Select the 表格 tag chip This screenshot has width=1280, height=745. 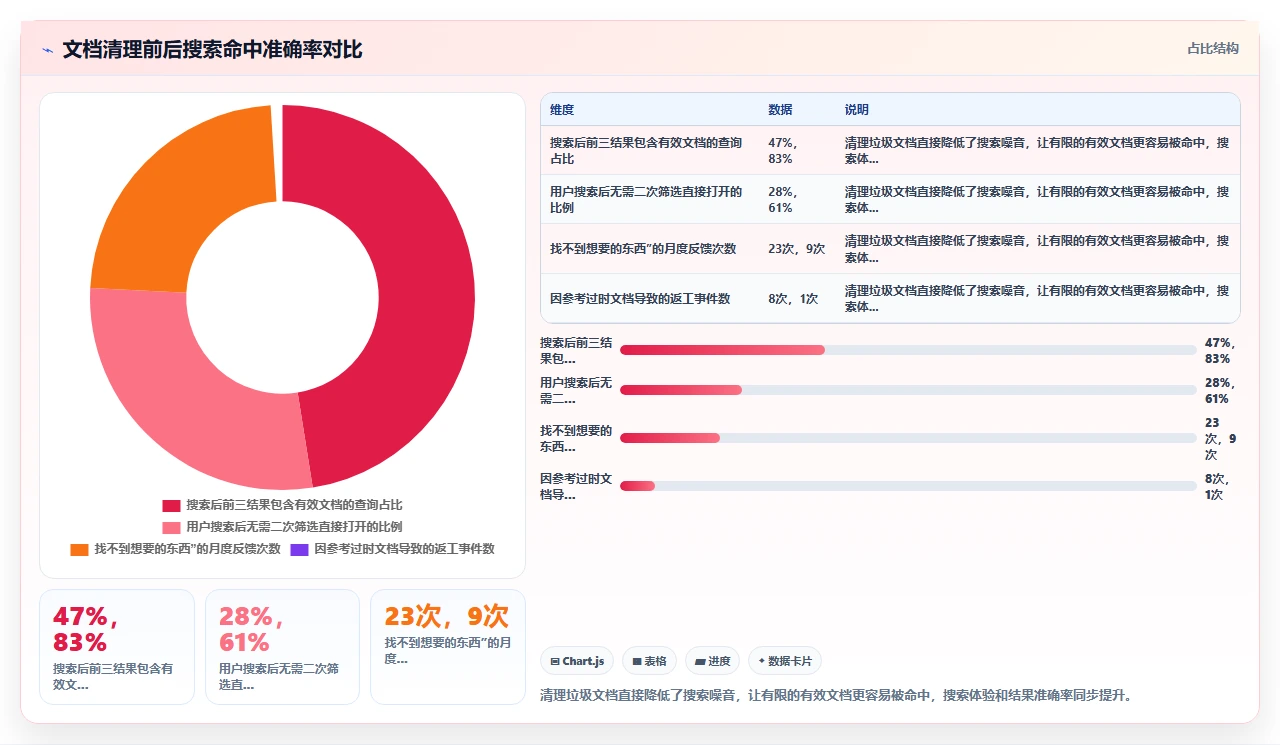[x=649, y=661]
